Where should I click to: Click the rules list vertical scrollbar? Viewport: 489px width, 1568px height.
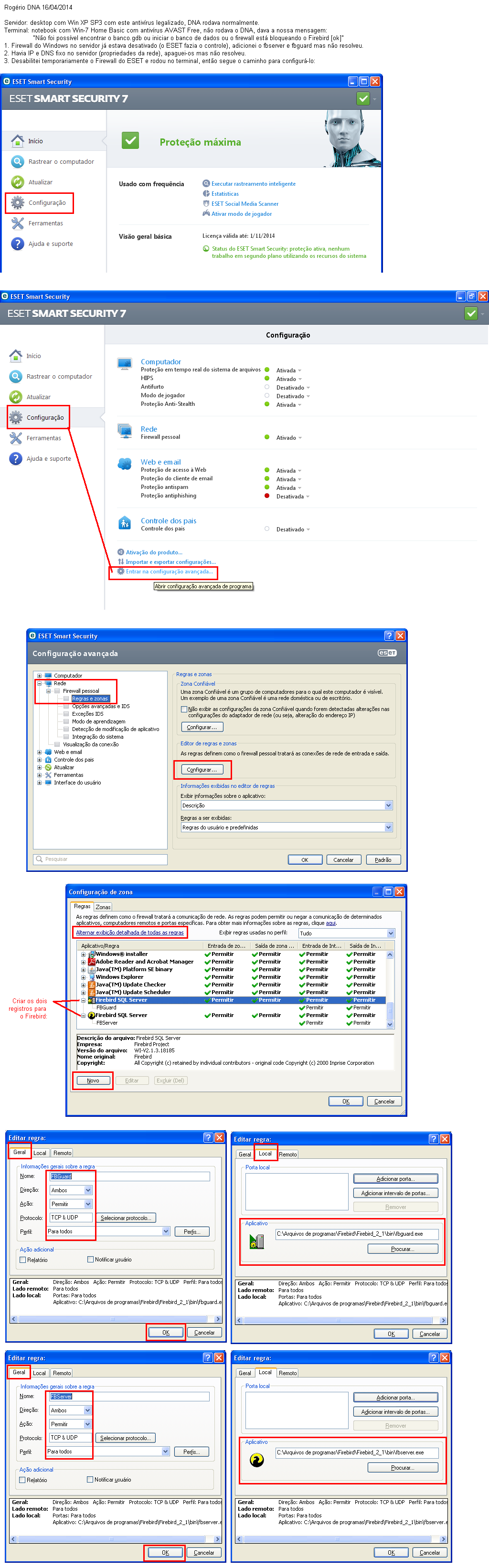(390, 988)
